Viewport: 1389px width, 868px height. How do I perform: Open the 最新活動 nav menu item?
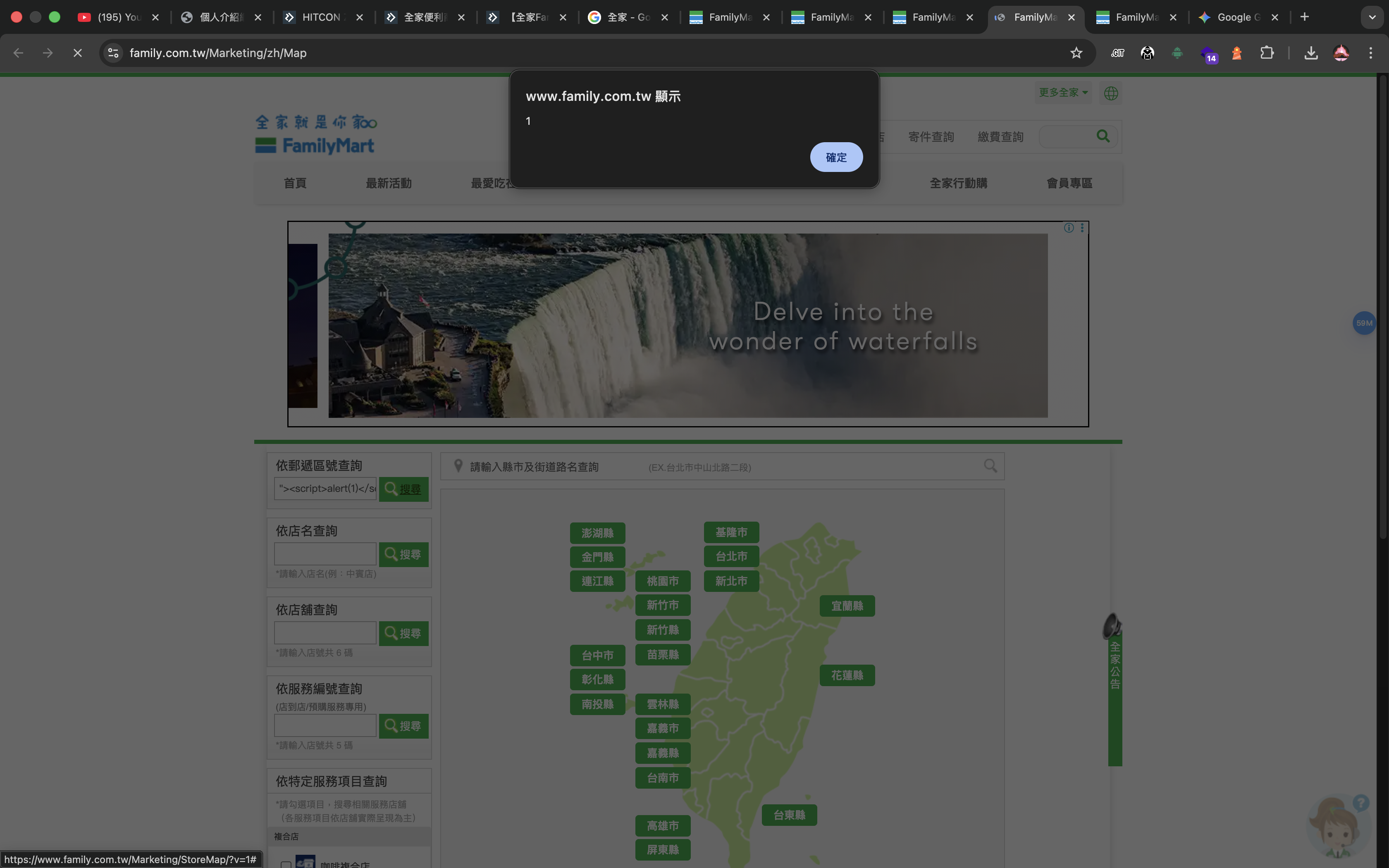tap(389, 183)
